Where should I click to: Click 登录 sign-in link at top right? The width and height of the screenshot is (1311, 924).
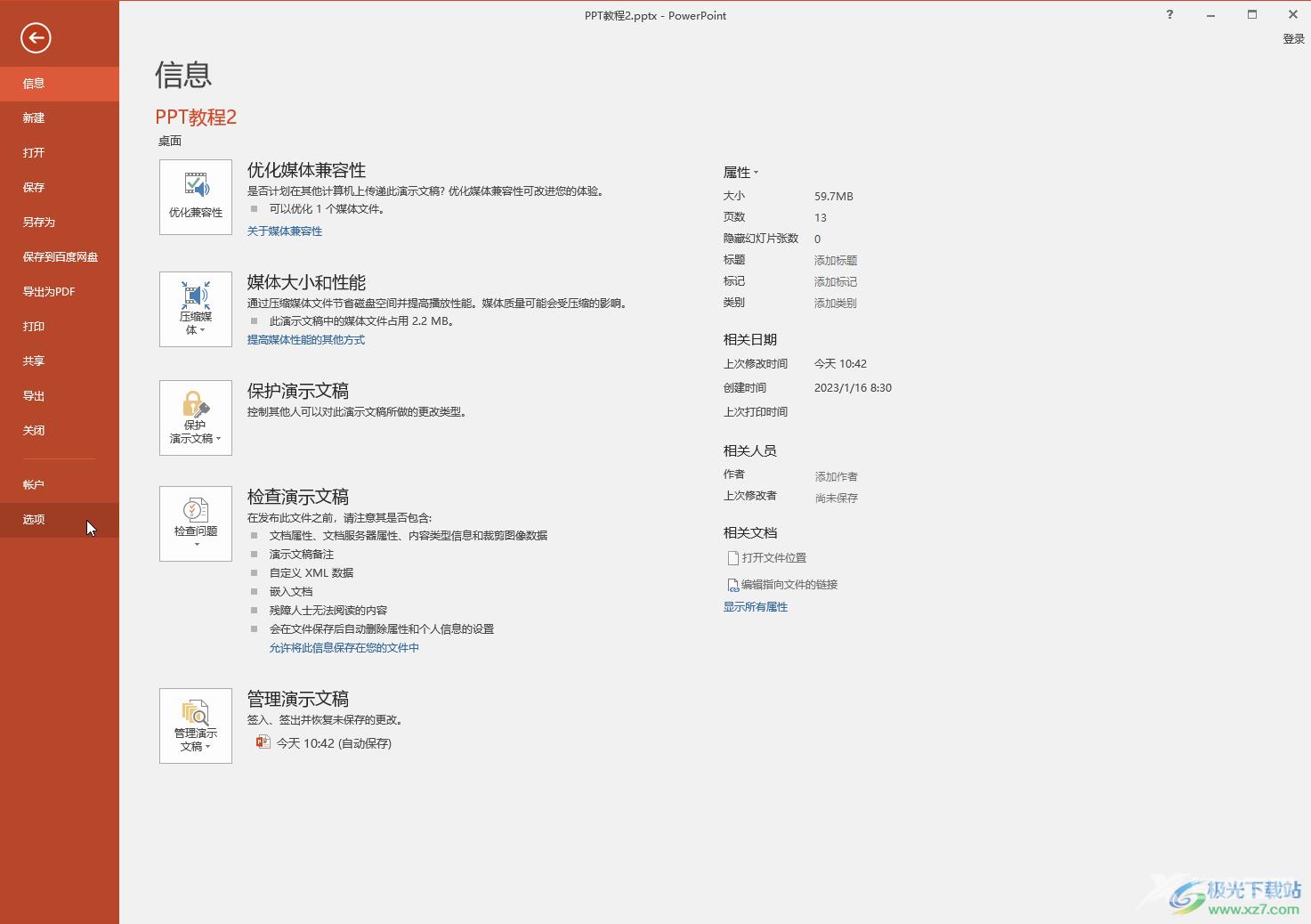pos(1293,39)
